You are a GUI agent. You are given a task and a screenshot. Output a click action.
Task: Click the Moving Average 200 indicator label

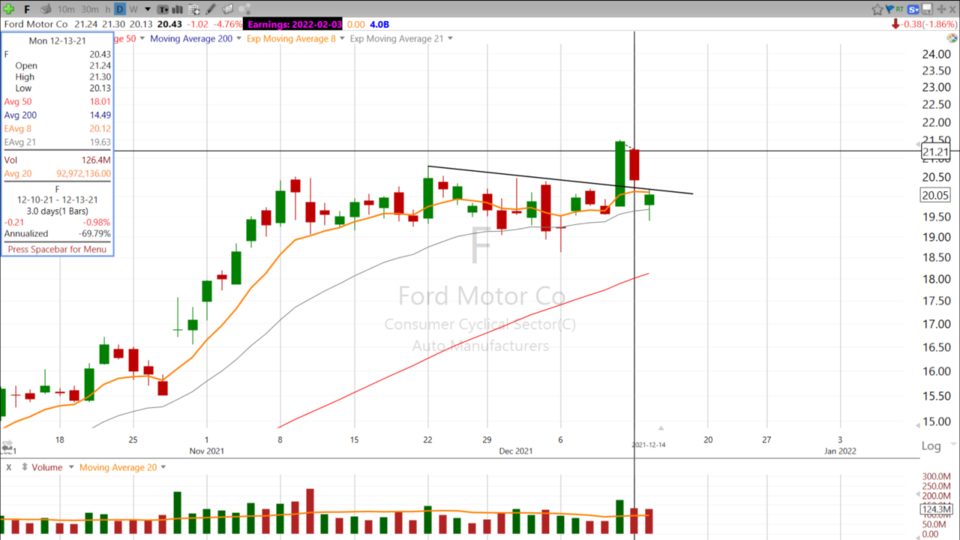tap(191, 39)
